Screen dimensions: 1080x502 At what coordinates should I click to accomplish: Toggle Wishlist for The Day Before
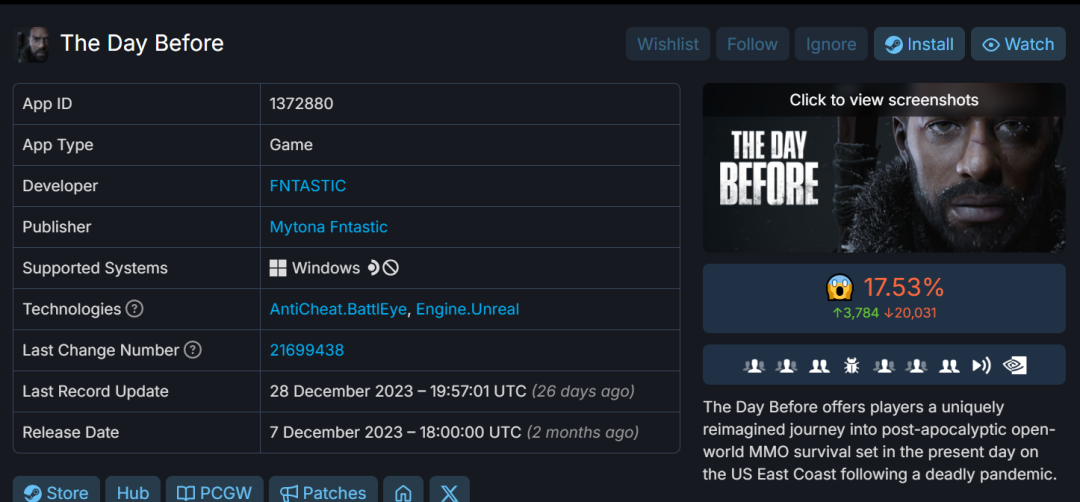(668, 44)
